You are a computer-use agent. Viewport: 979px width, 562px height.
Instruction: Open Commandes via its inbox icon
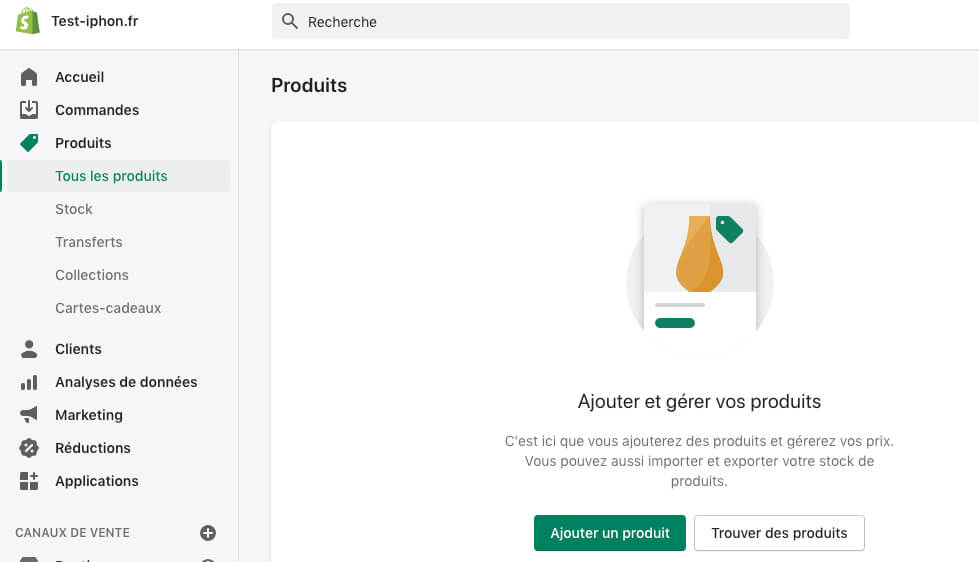click(x=29, y=110)
